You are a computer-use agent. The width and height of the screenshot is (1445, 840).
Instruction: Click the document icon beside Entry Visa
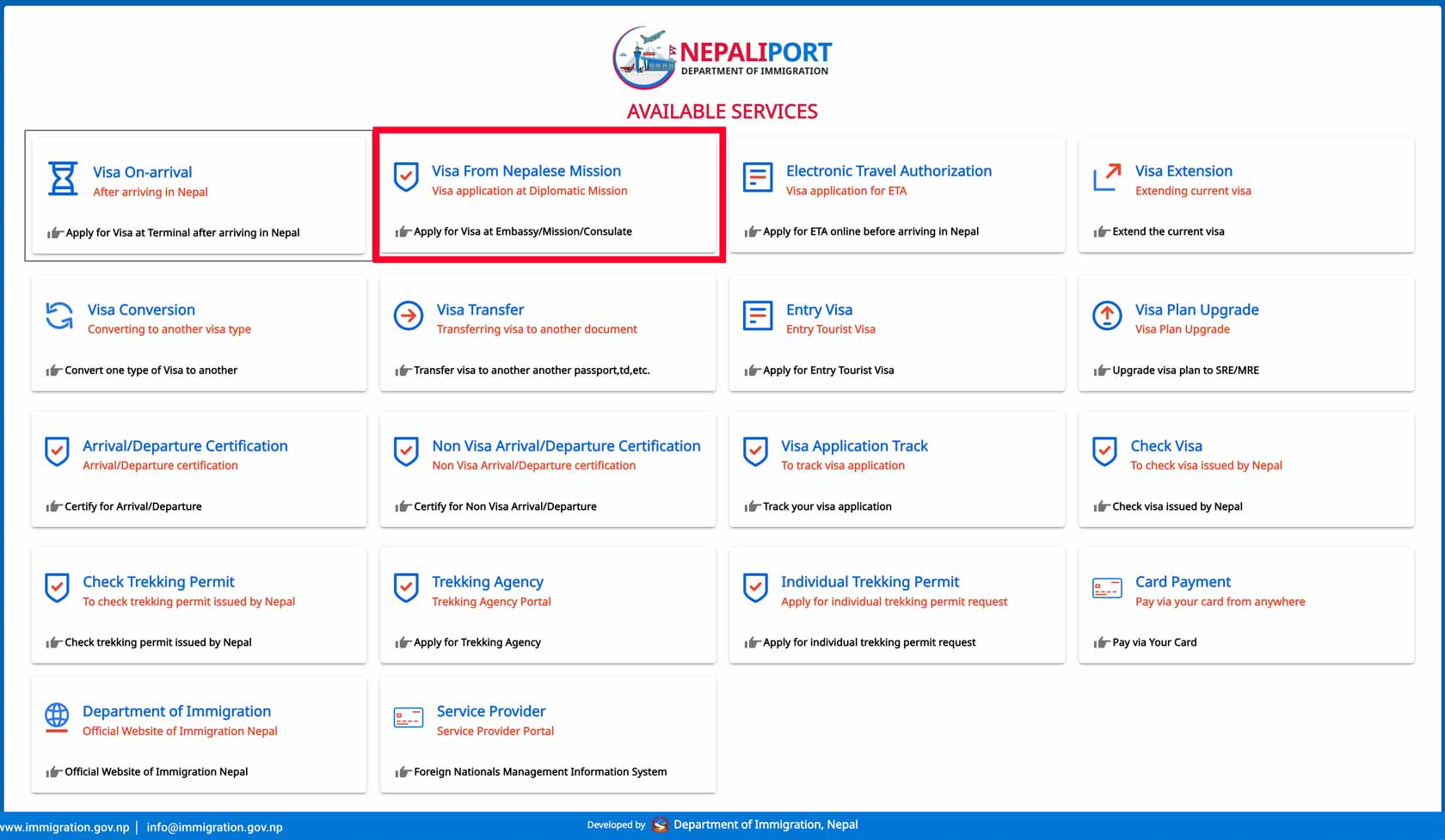(x=758, y=316)
